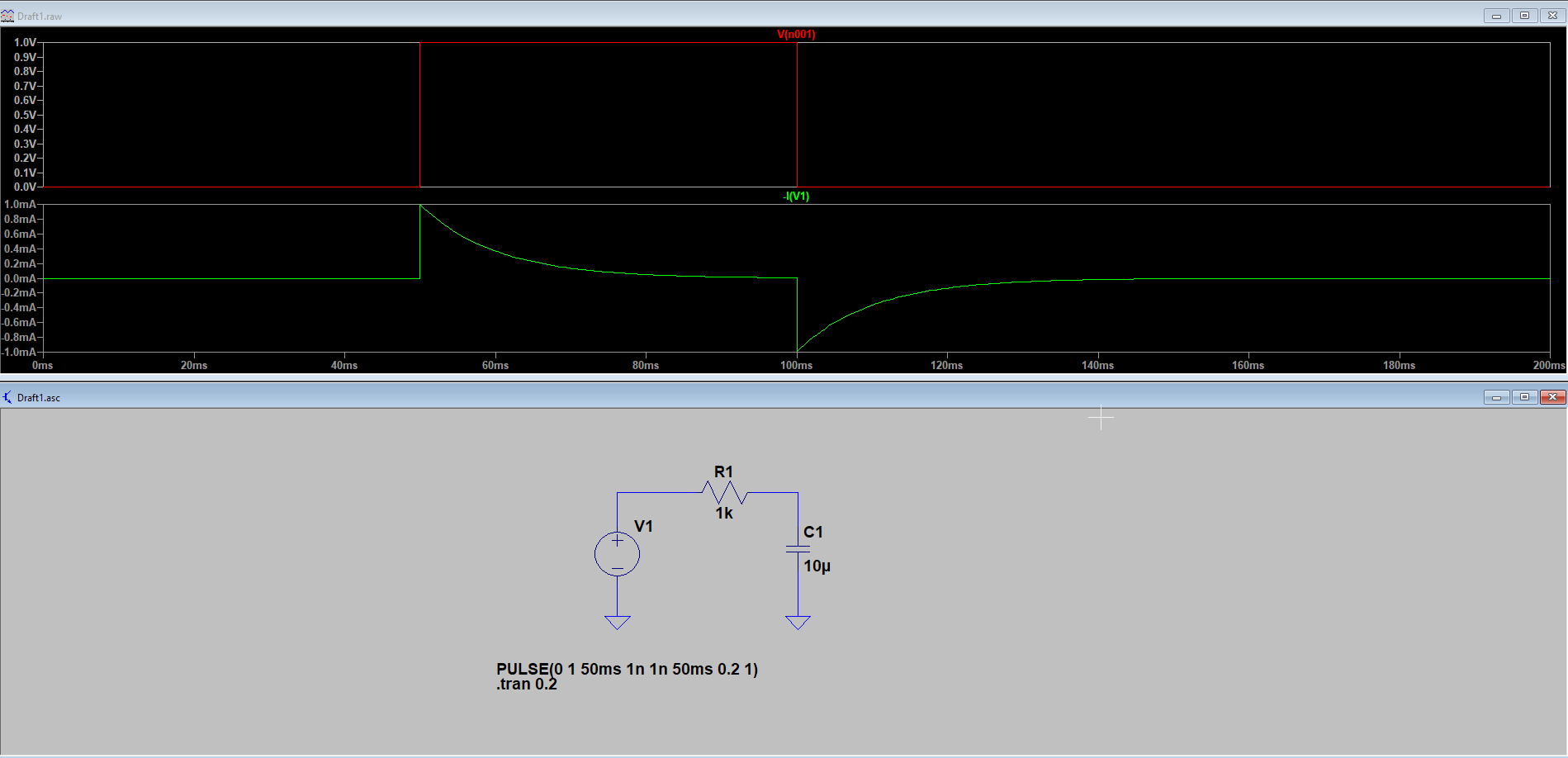
Task: Click the ground symbol under C1
Action: click(798, 623)
